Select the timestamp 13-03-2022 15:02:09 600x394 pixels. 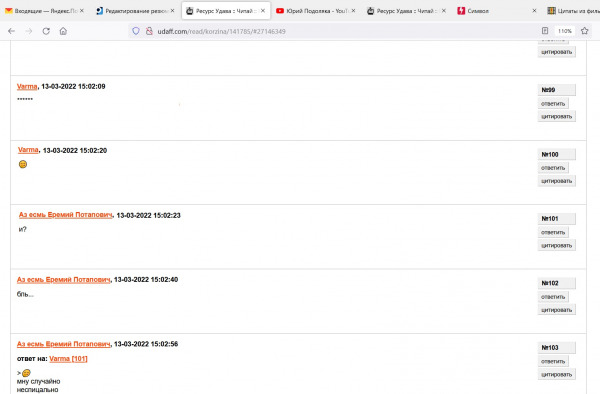pos(73,86)
